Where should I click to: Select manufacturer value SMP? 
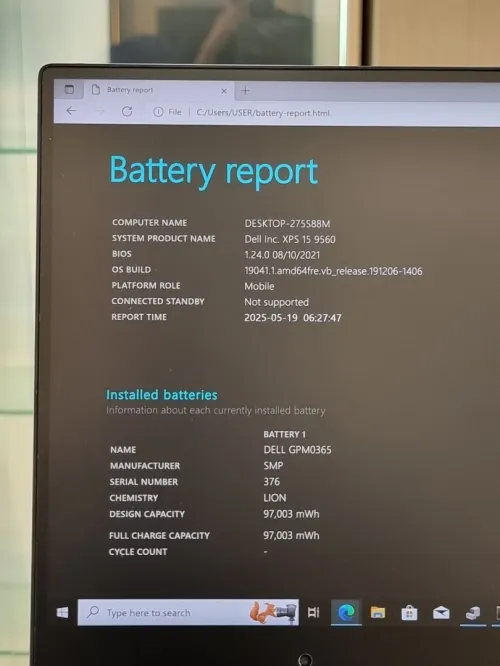[x=273, y=466]
